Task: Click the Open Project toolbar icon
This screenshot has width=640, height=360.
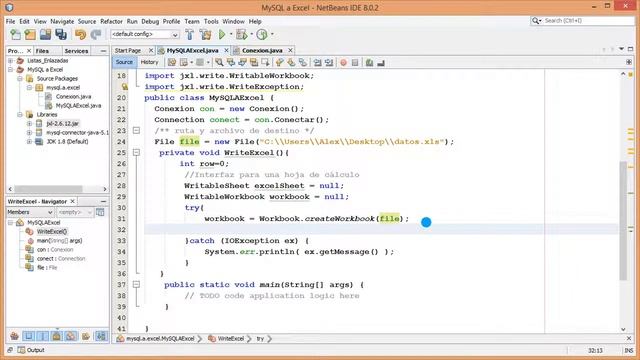Action: coord(45,35)
